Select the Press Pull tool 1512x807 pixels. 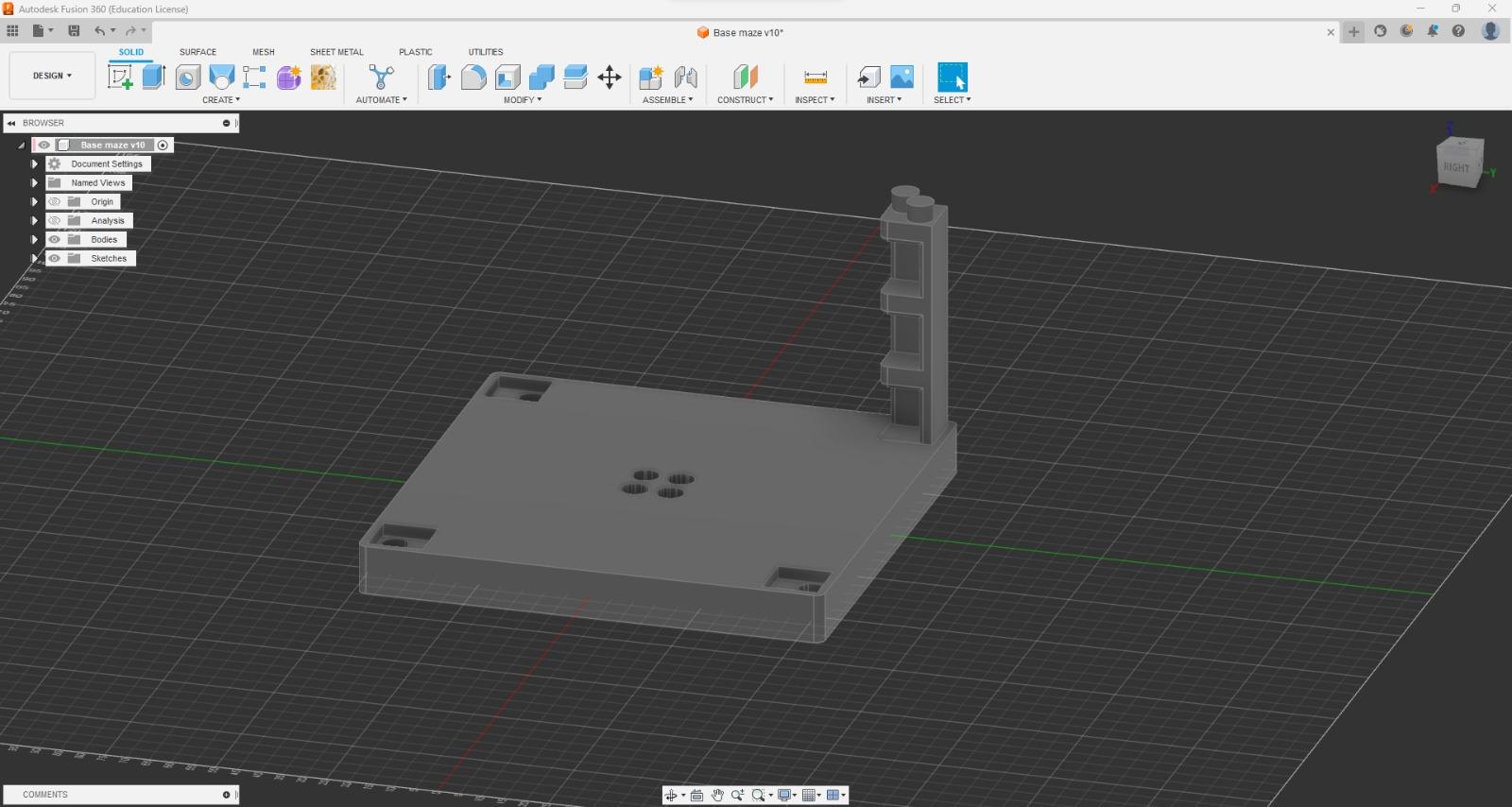tap(439, 77)
